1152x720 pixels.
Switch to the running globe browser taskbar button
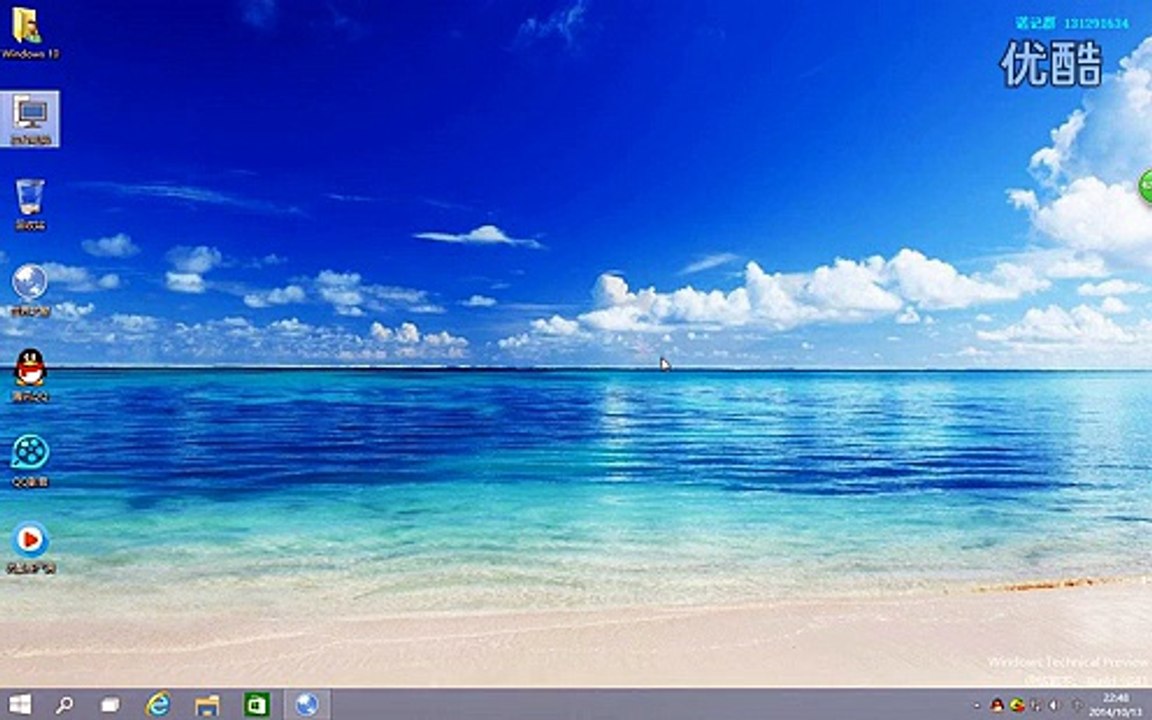[306, 705]
